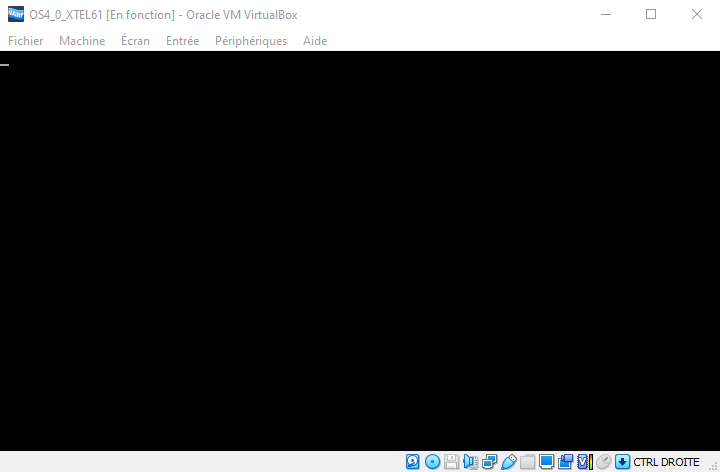Click the VirtualBox title bar app icon
The width and height of the screenshot is (720, 472).
[16, 14]
